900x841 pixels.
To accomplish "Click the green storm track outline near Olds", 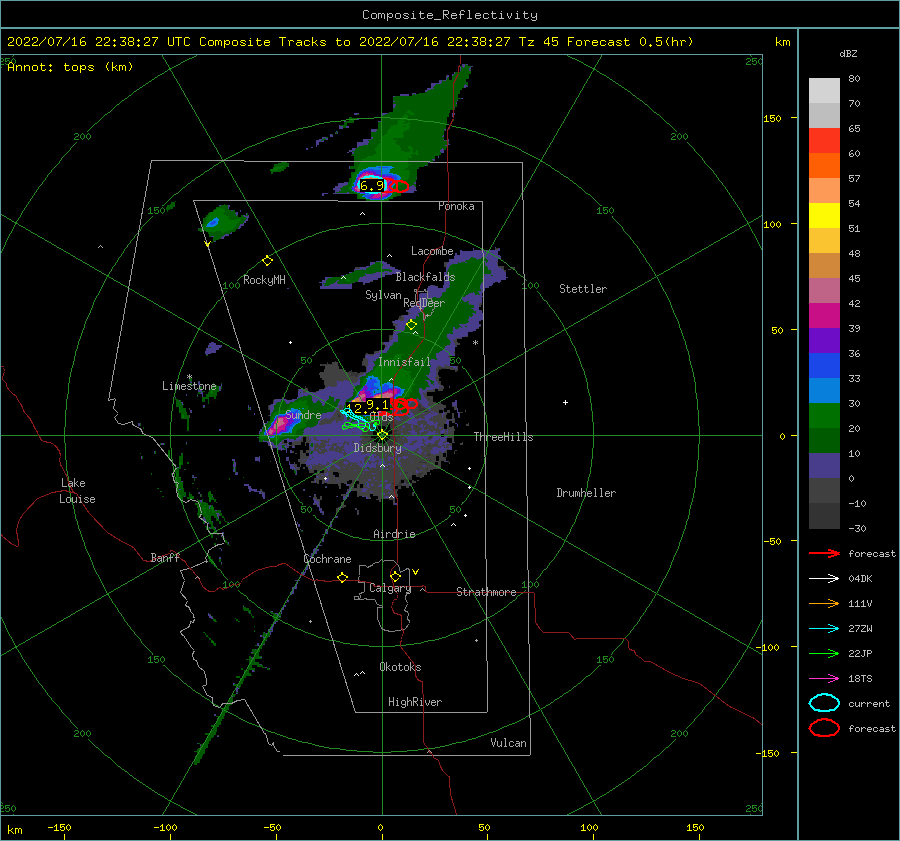I will point(359,425).
